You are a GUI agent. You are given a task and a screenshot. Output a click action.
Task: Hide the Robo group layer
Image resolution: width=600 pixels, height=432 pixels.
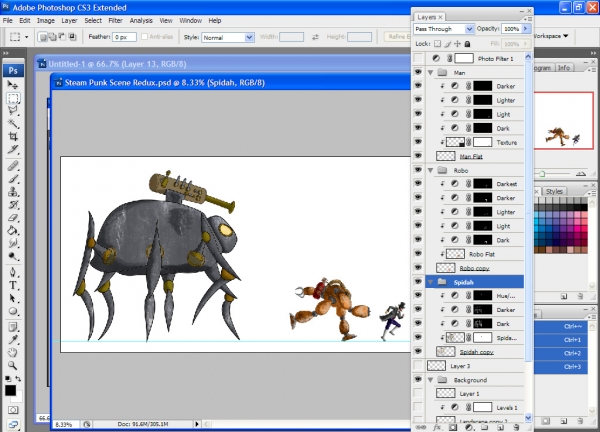tap(418, 170)
